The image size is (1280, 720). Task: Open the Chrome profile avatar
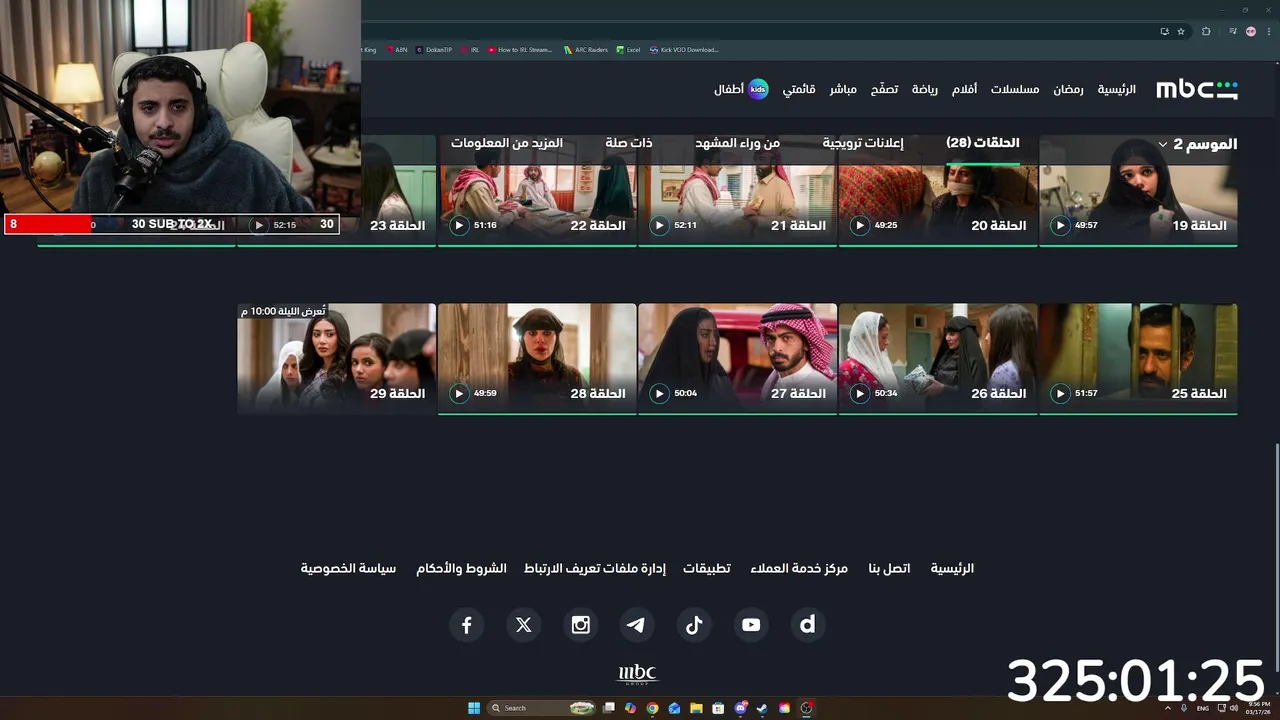(1251, 32)
